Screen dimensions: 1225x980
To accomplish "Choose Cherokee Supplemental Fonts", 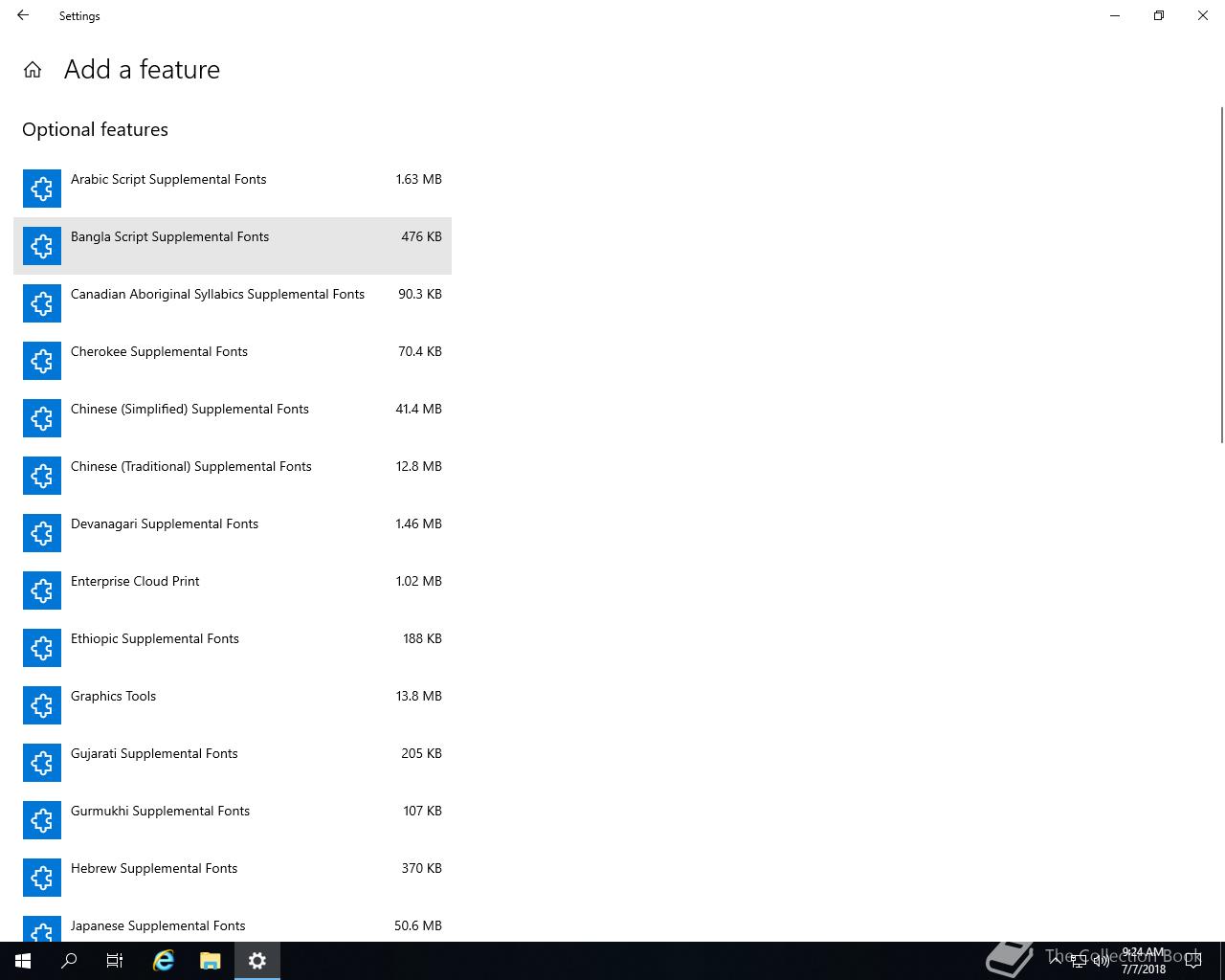I will click(x=233, y=361).
